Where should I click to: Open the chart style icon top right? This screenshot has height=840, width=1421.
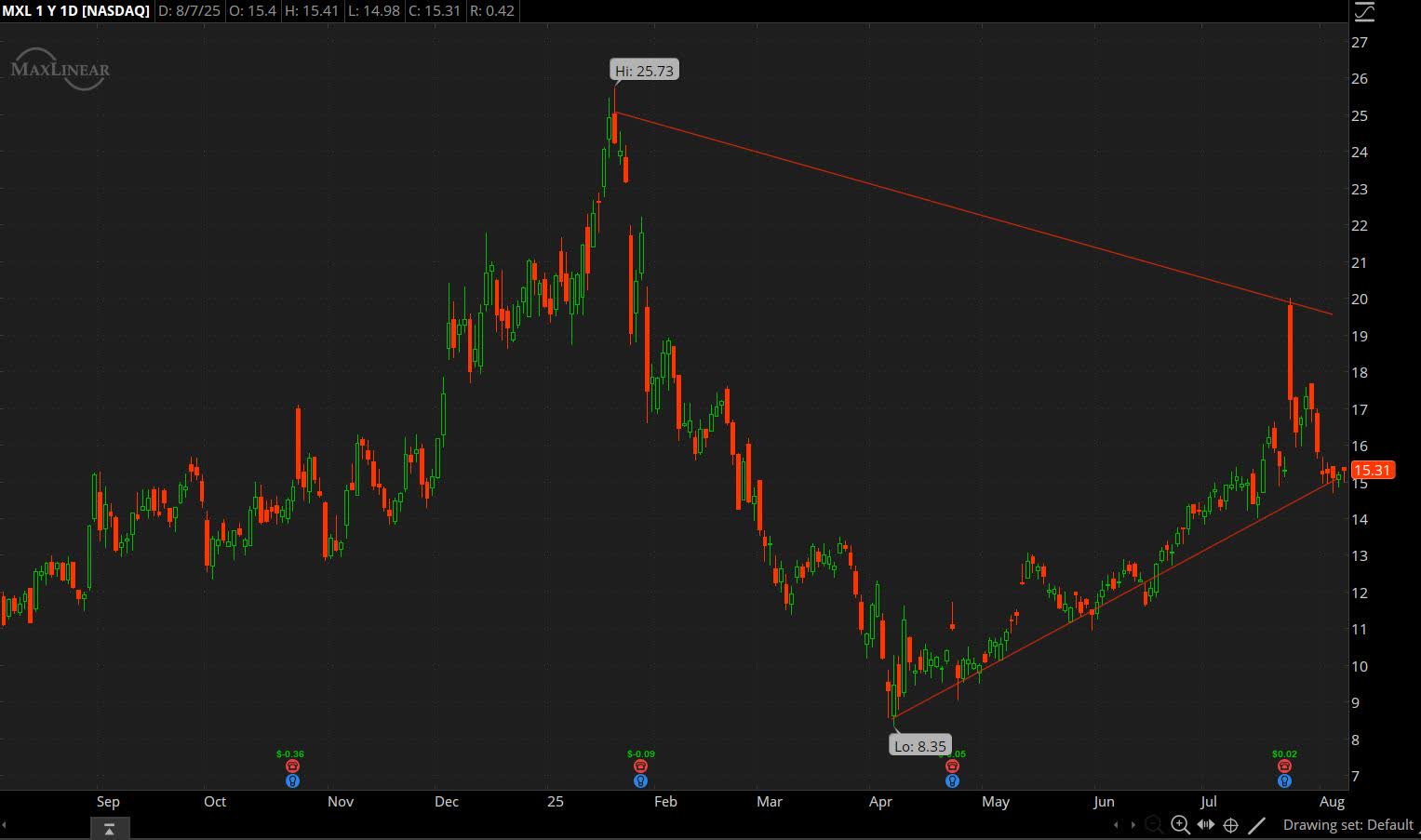tap(1364, 11)
